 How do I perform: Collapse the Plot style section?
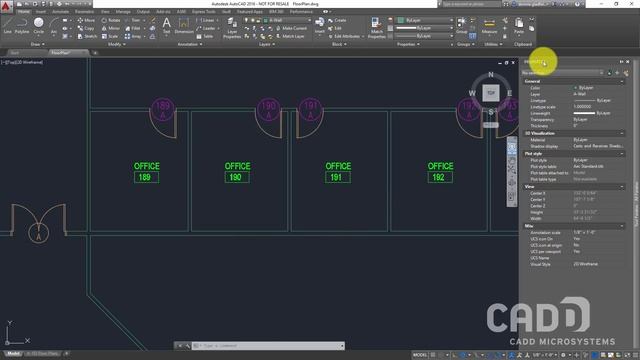click(x=622, y=153)
